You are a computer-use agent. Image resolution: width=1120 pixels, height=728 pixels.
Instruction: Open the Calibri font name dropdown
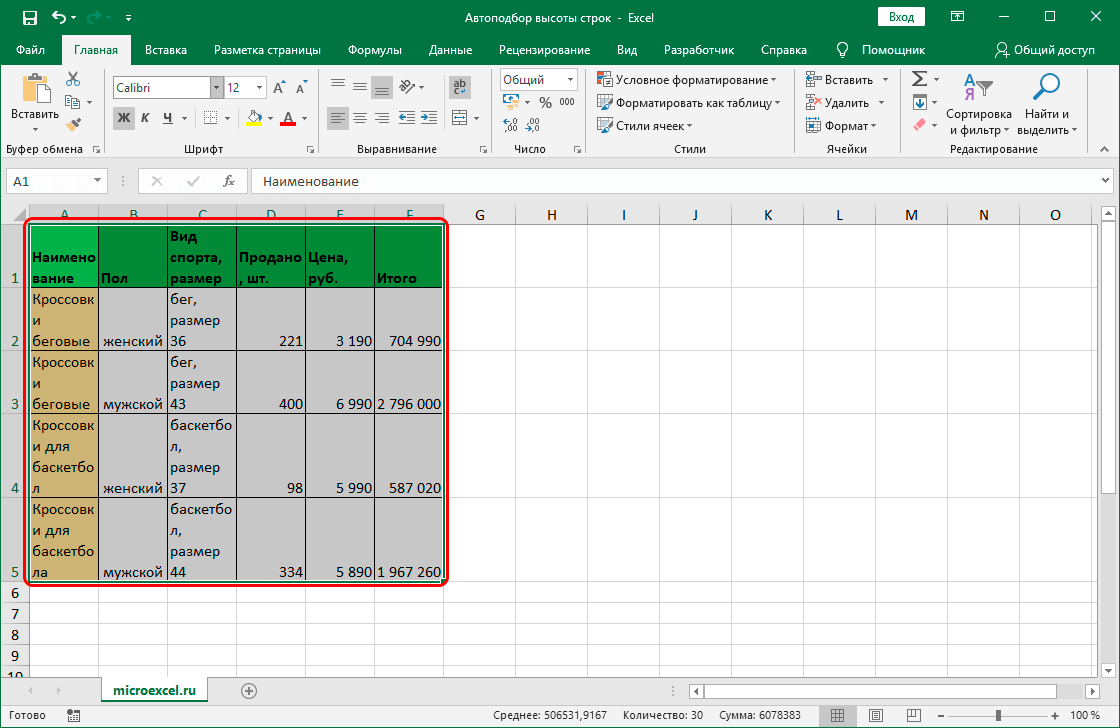coord(216,88)
